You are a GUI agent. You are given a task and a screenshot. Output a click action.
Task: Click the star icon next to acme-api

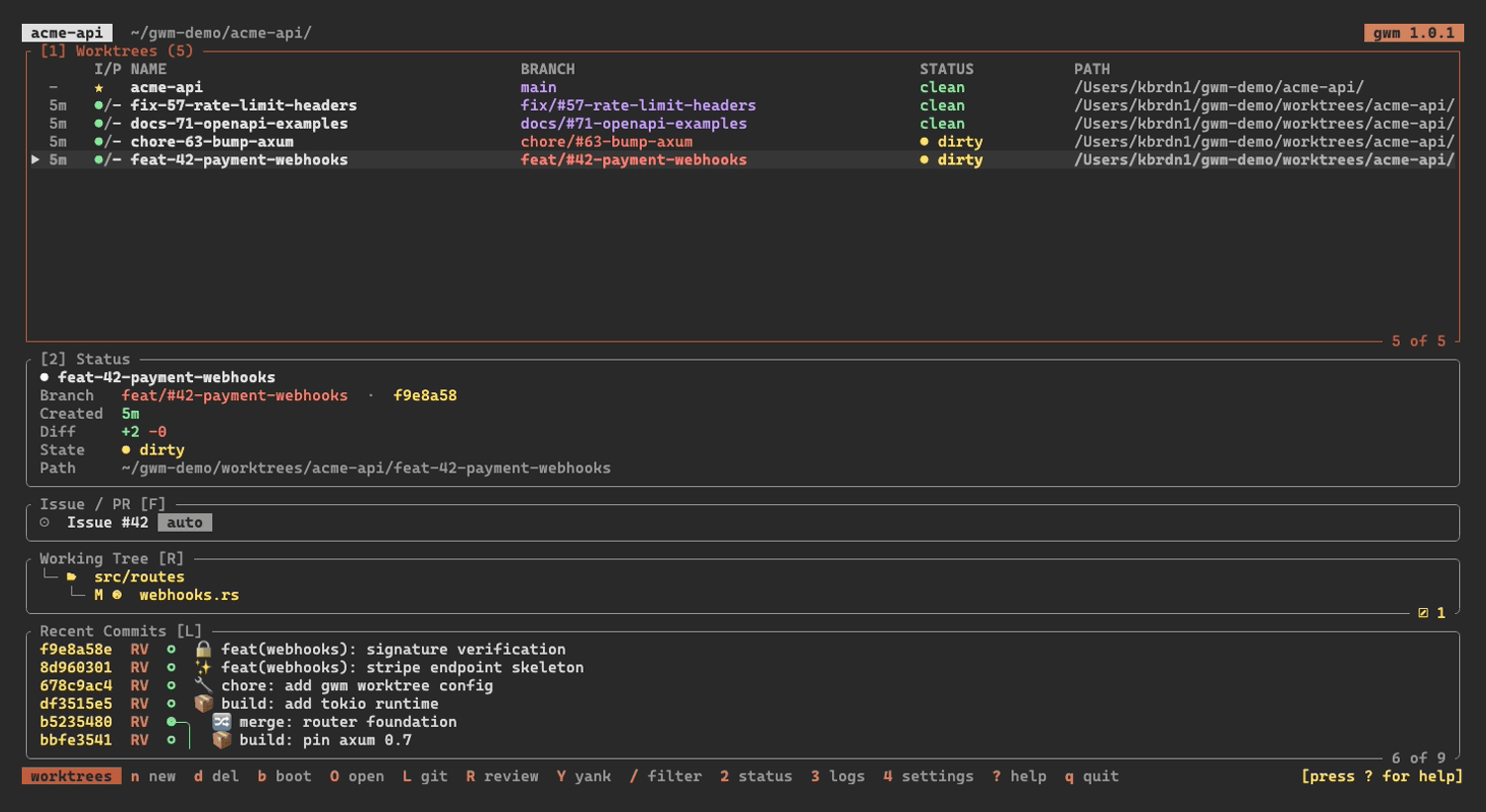click(99, 88)
